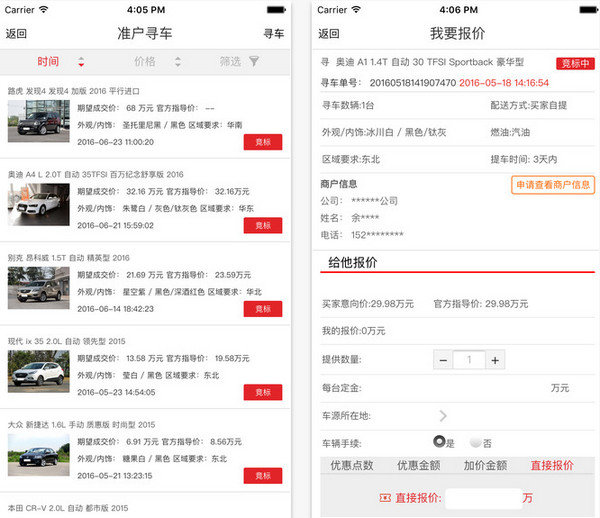Screen dimensions: 600x518
Task: Select the 现代 ix 35 2.0L 领先型 title
Action: (67, 341)
